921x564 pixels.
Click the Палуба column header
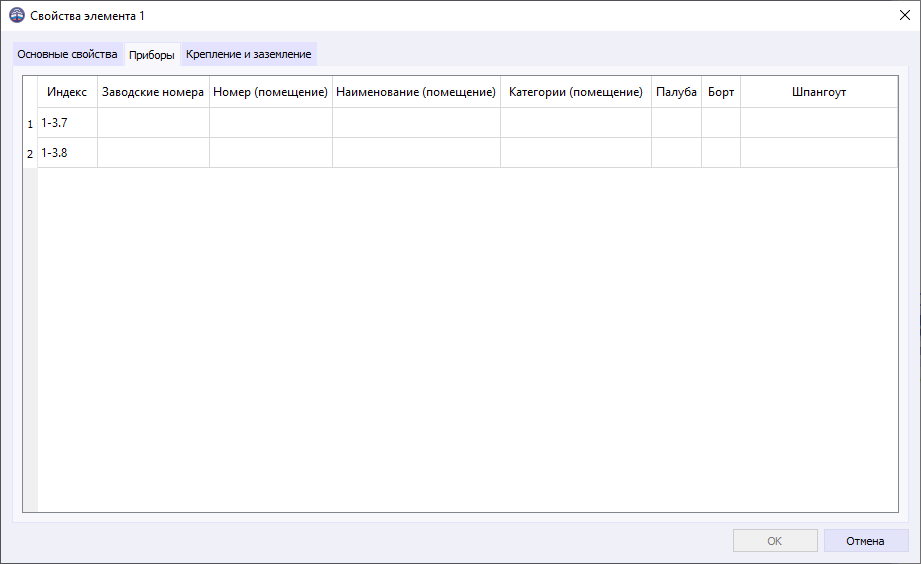676,92
